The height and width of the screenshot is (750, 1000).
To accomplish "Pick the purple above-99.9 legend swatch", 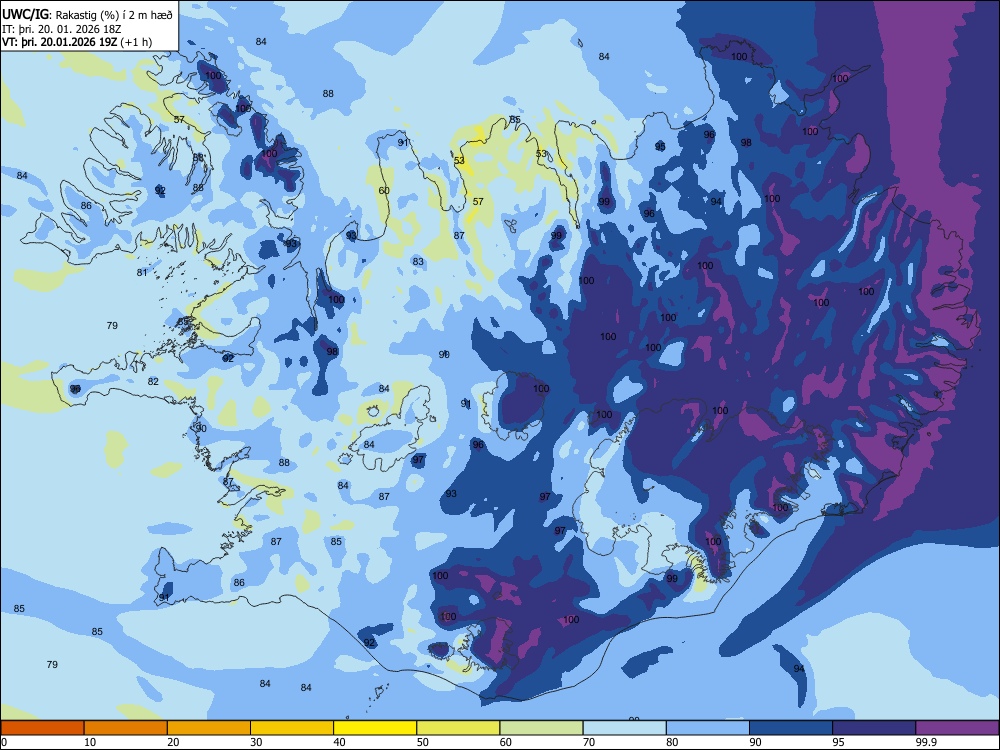I will click(x=957, y=728).
